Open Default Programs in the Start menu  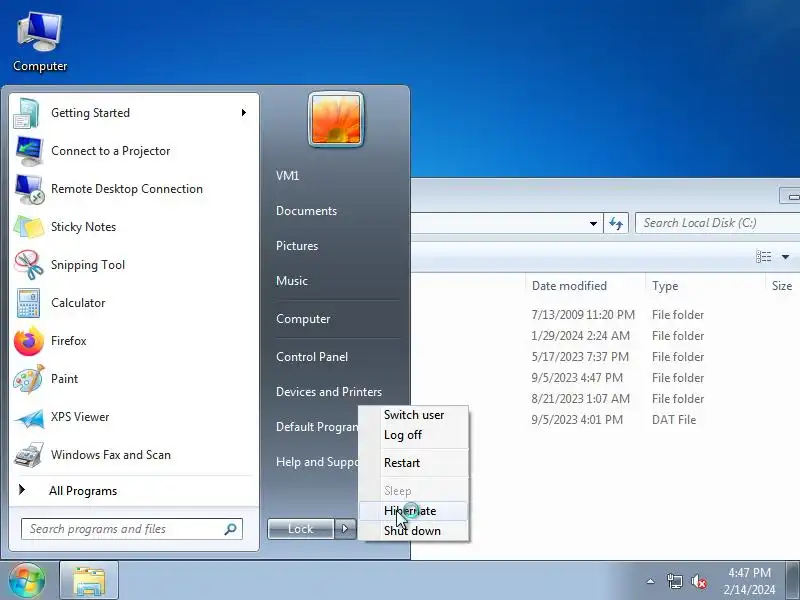[x=316, y=427]
